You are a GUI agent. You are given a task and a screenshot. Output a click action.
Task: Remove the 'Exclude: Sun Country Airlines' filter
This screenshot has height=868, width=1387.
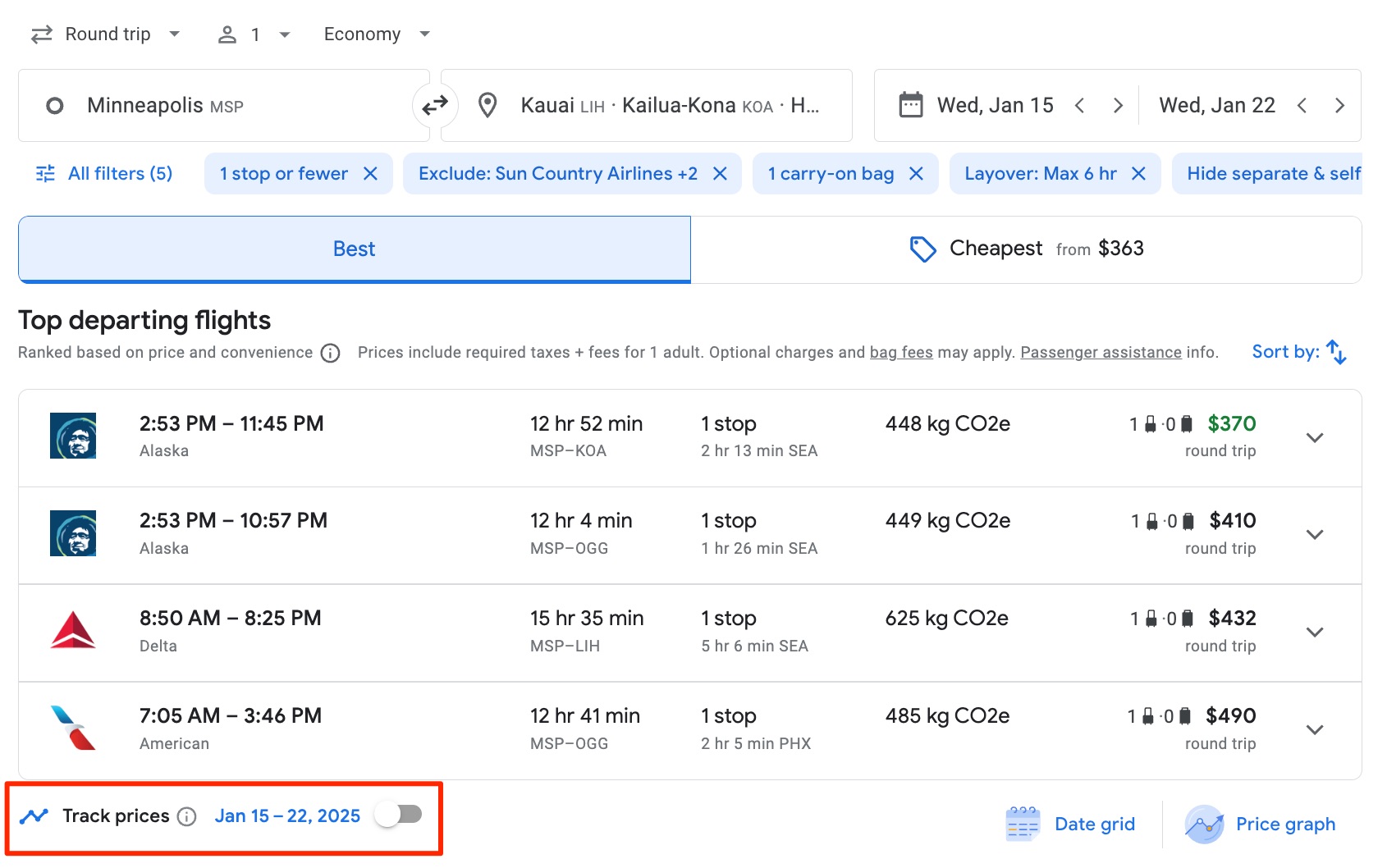click(x=720, y=173)
